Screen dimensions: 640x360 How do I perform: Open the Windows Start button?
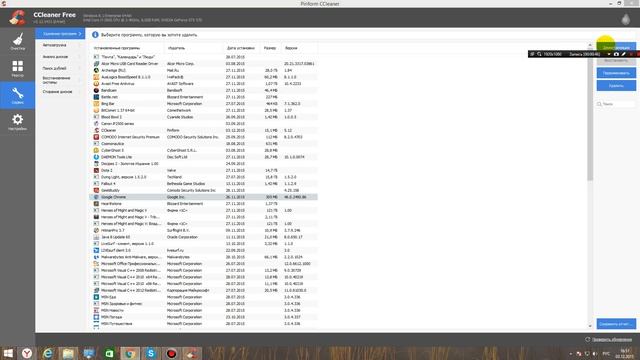click(x=8, y=353)
